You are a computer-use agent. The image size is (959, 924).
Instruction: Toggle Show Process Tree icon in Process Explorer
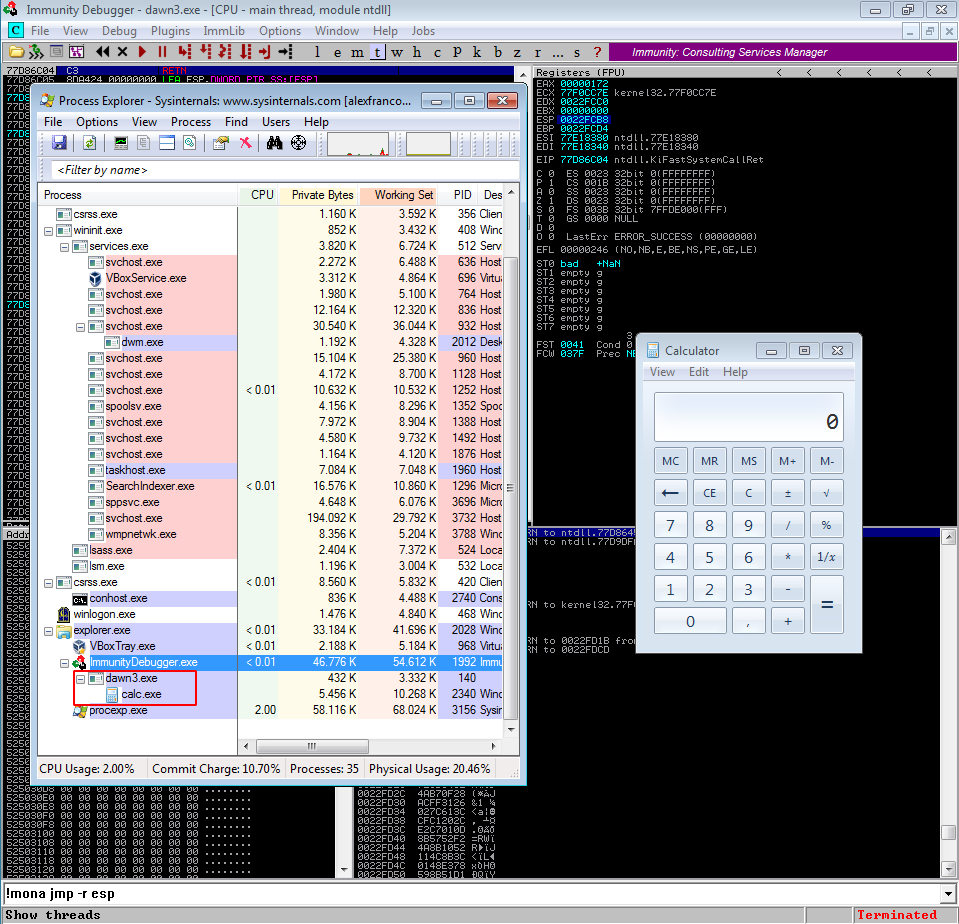click(x=144, y=143)
